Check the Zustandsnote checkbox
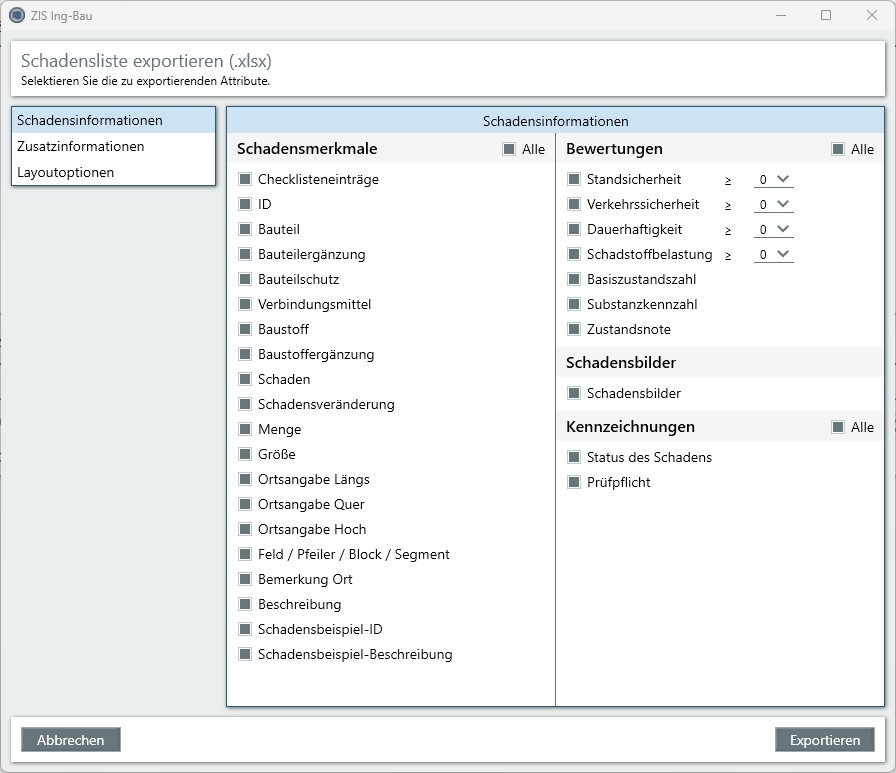 pyautogui.click(x=574, y=330)
